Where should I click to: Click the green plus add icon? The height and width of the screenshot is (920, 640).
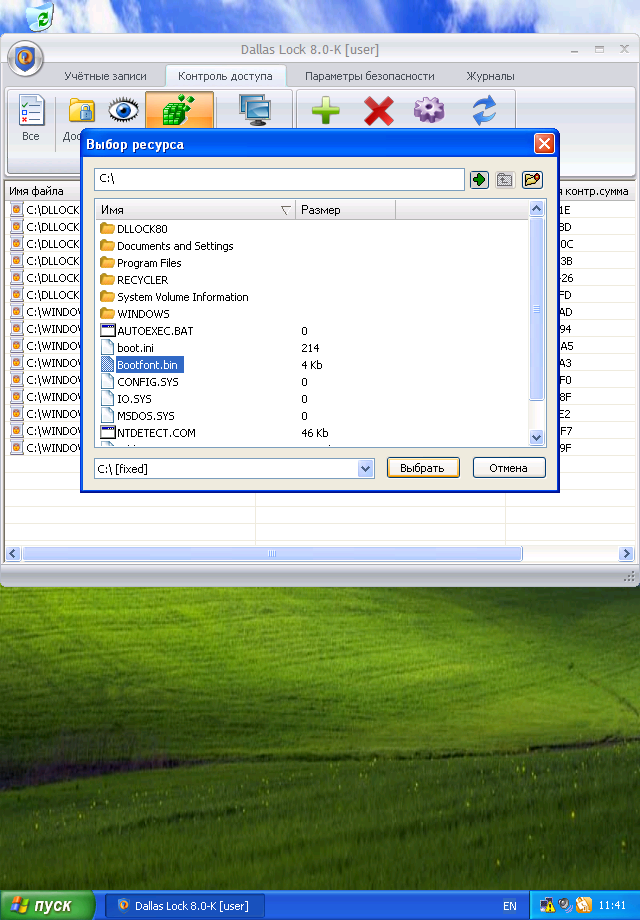[326, 110]
